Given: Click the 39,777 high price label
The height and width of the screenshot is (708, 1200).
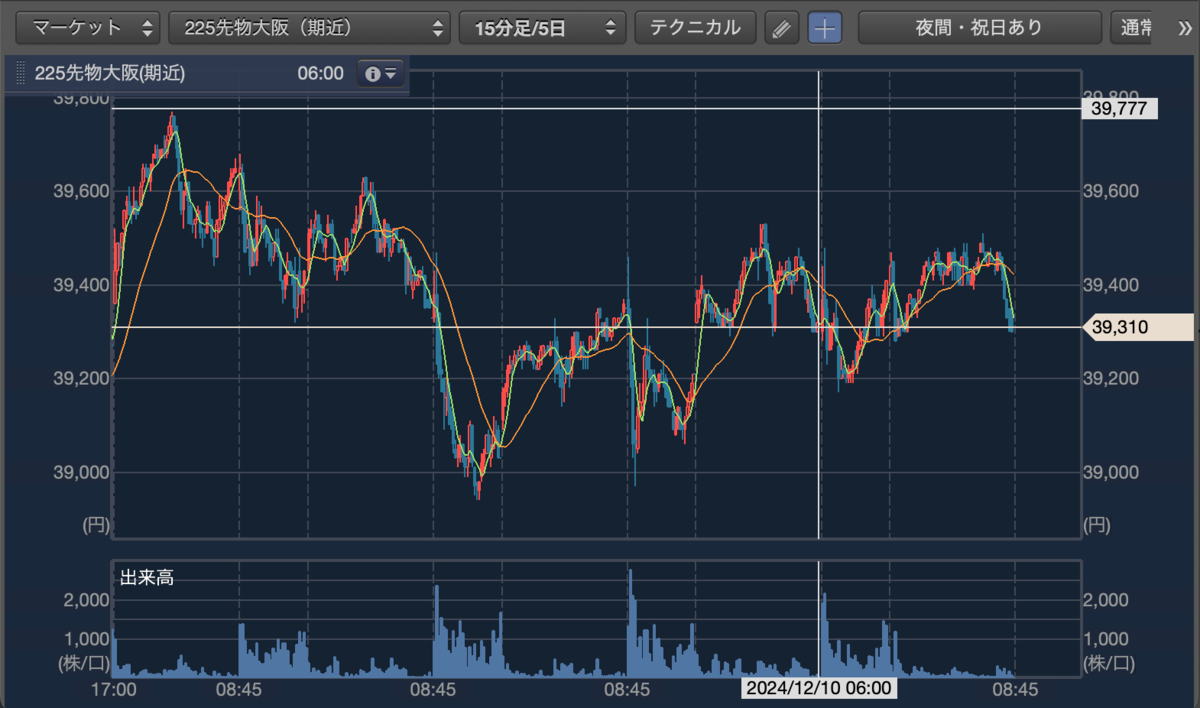Looking at the screenshot, I should [x=1120, y=108].
